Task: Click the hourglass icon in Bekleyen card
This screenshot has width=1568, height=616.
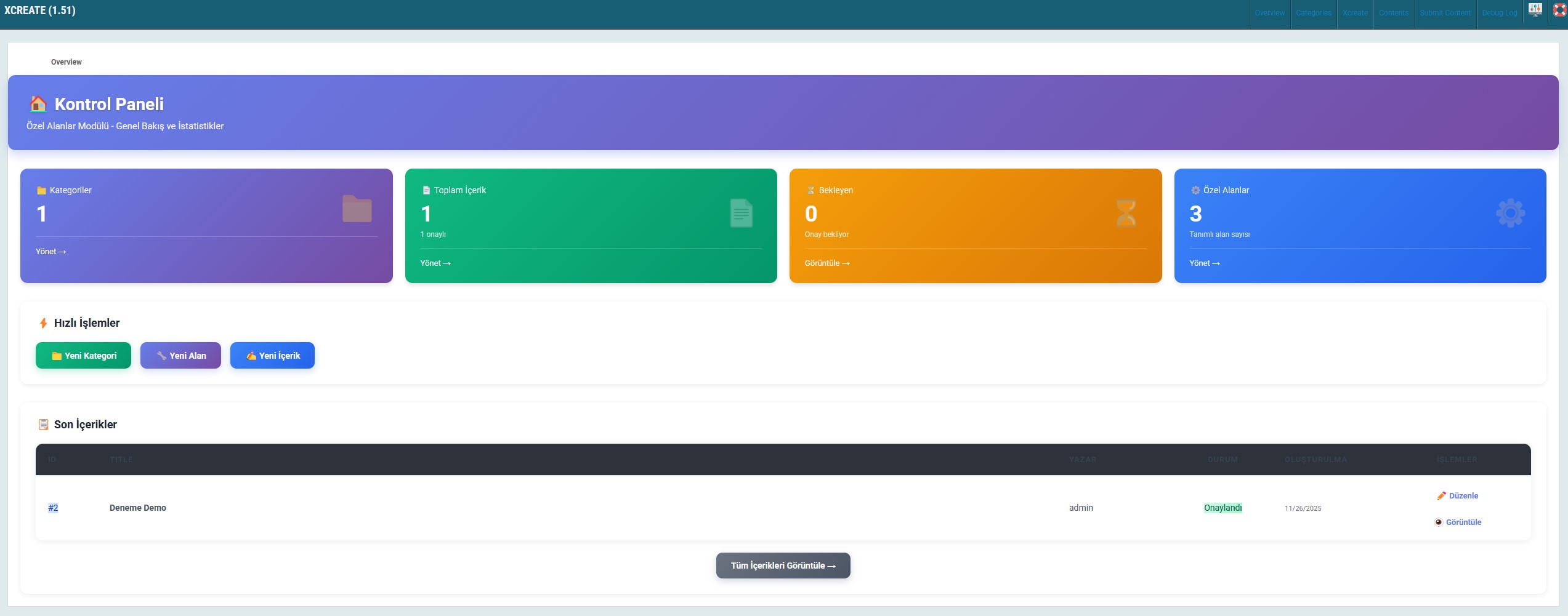Action: (x=1126, y=214)
